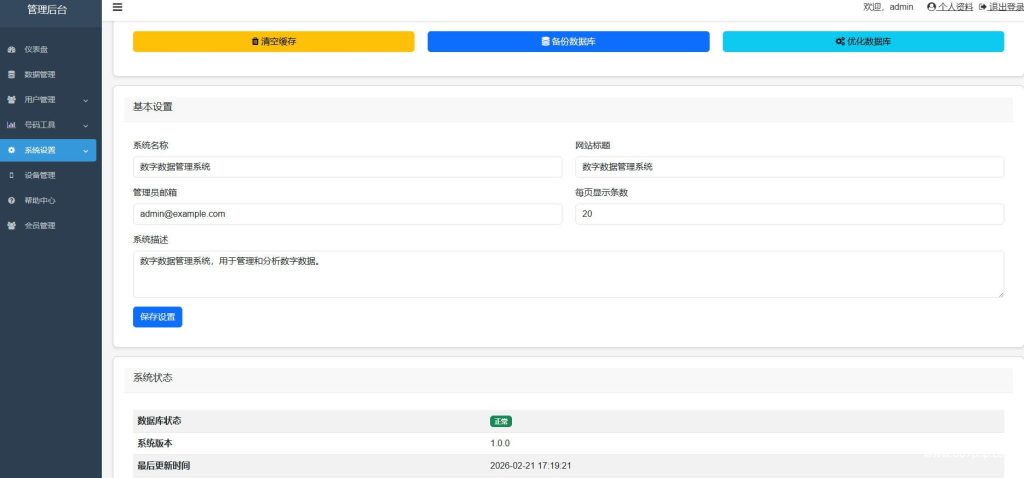Click the 数据库状态 row label
Image resolution: width=1024 pixels, height=478 pixels.
pyautogui.click(x=159, y=421)
